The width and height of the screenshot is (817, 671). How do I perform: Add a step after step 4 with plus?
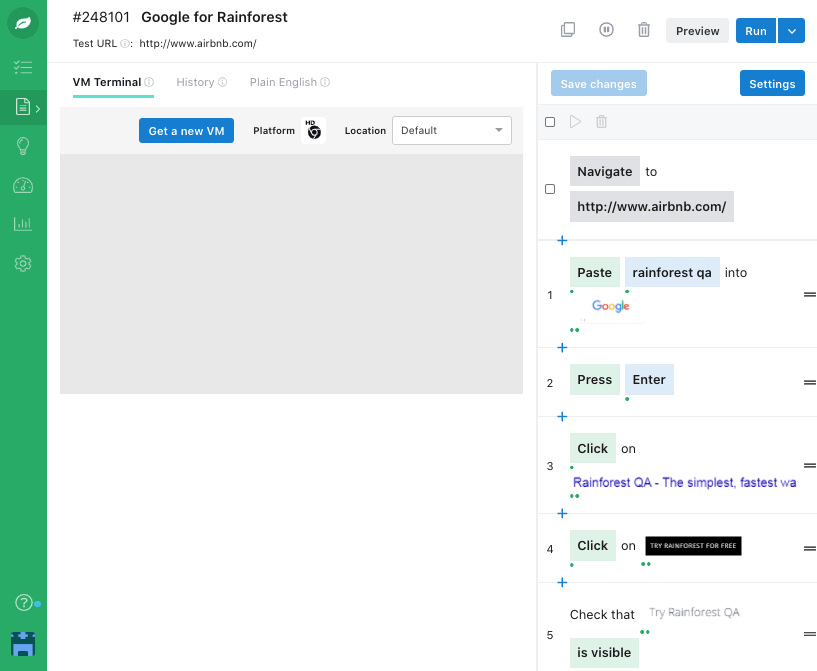click(x=562, y=582)
